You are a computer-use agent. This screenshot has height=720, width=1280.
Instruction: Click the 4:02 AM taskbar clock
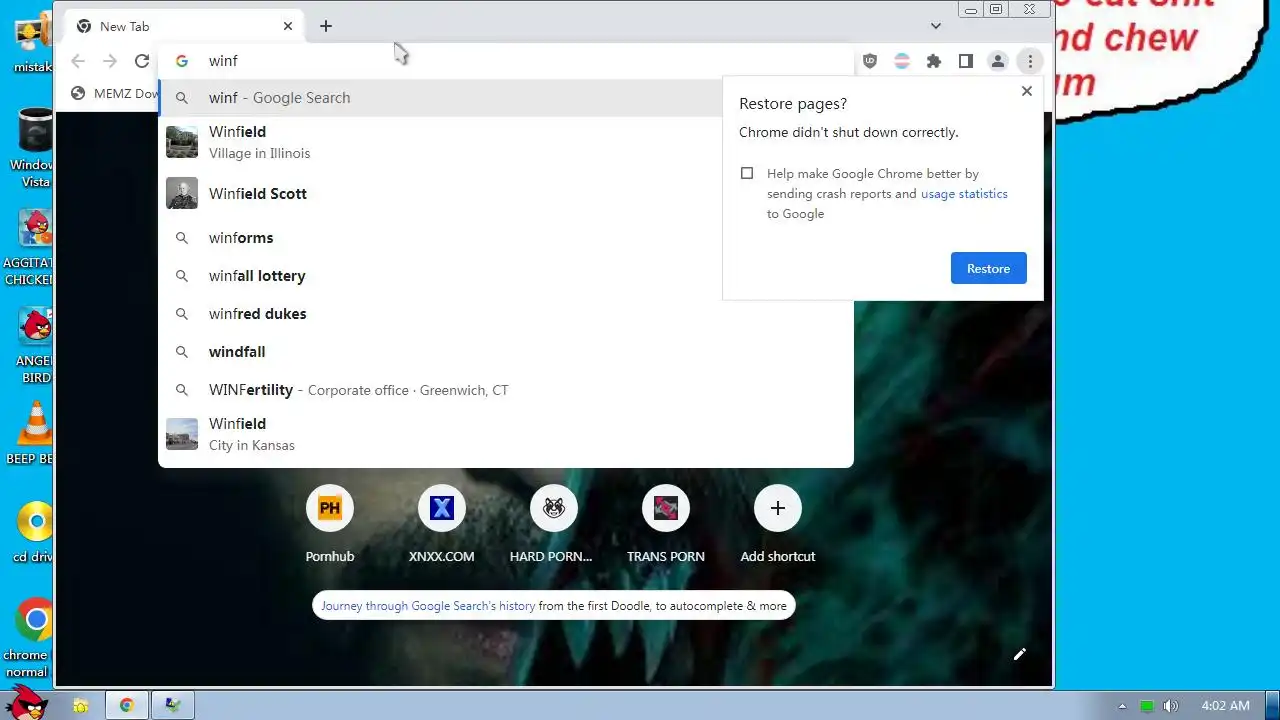(x=1225, y=706)
